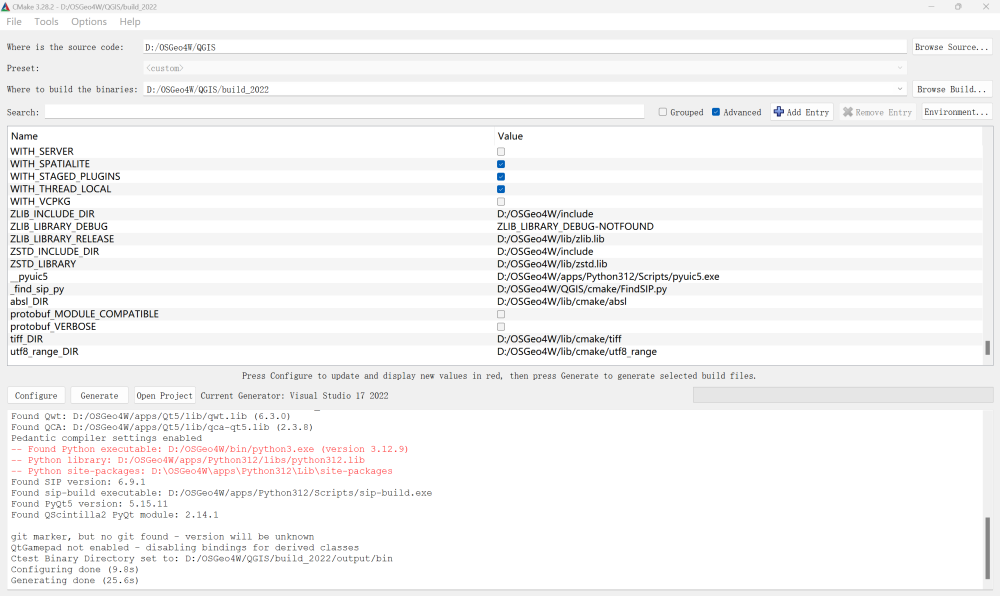
Task: Select the _pyuic5 entry name
Action: [x=29, y=277]
